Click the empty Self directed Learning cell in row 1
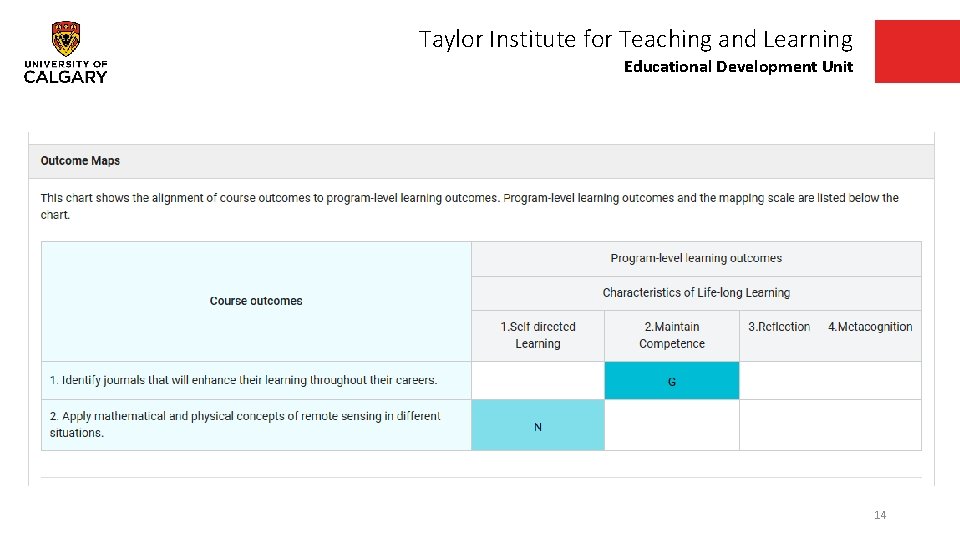This screenshot has width=960, height=540. point(538,381)
